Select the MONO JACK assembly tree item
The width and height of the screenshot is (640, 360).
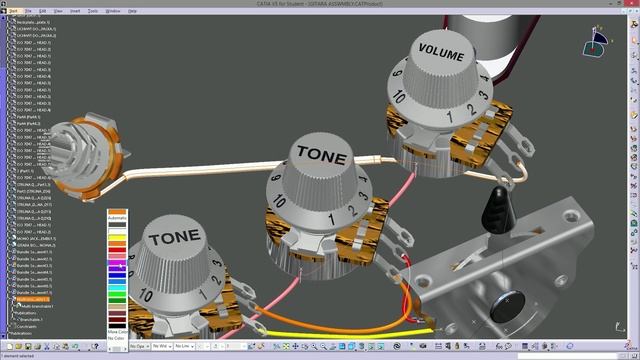(x=36, y=238)
